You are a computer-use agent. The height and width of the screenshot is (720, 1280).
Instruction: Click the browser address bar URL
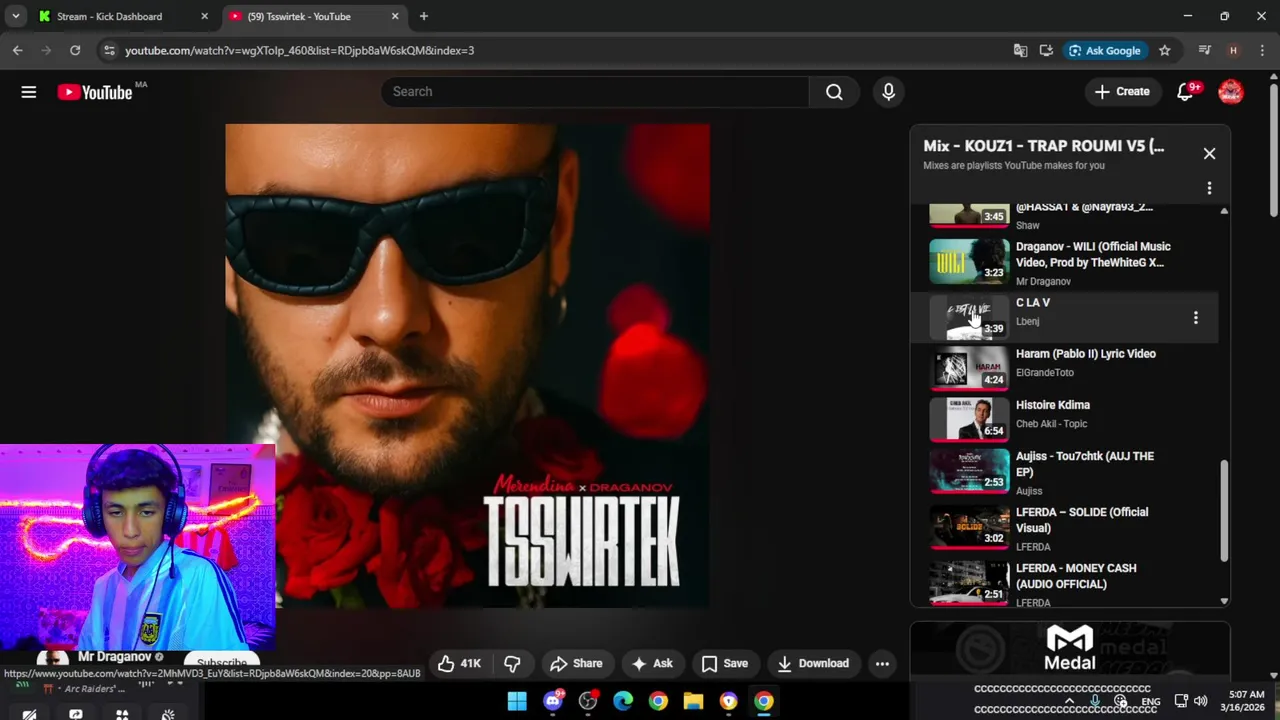(299, 50)
